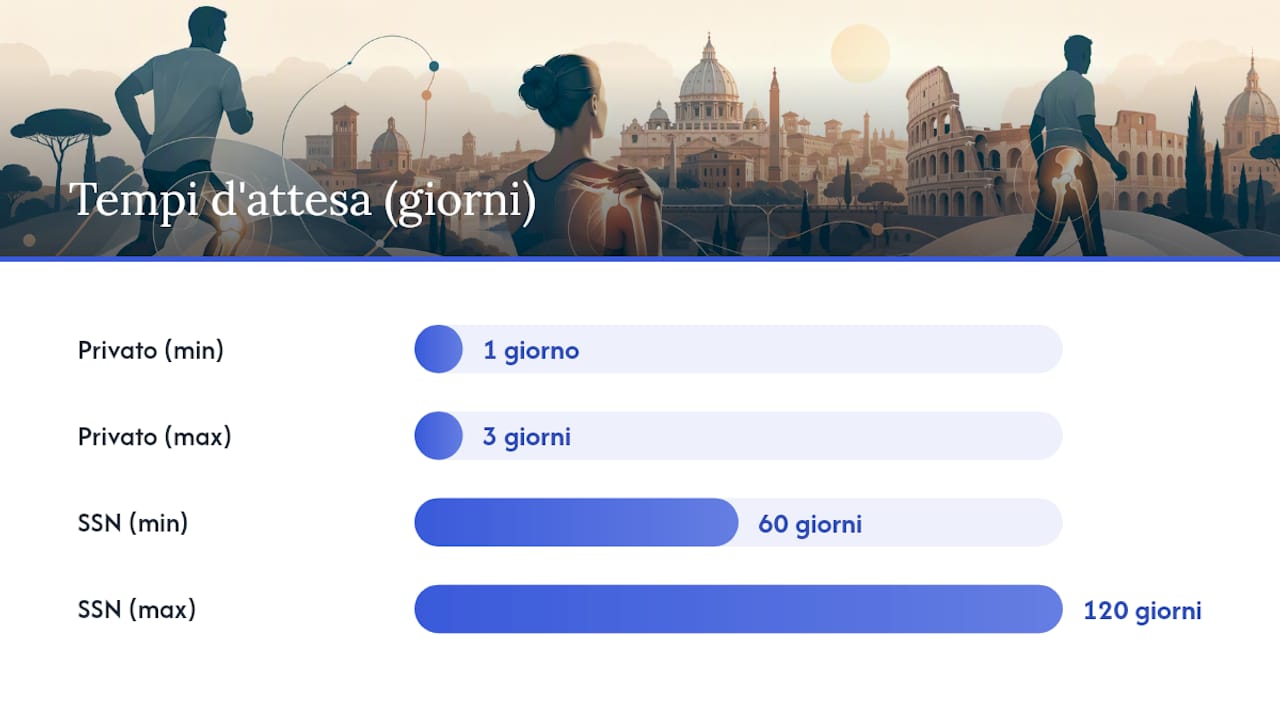Click the Privato (min) blue circle indicator
Viewport: 1280px width, 720px height.
(x=438, y=349)
